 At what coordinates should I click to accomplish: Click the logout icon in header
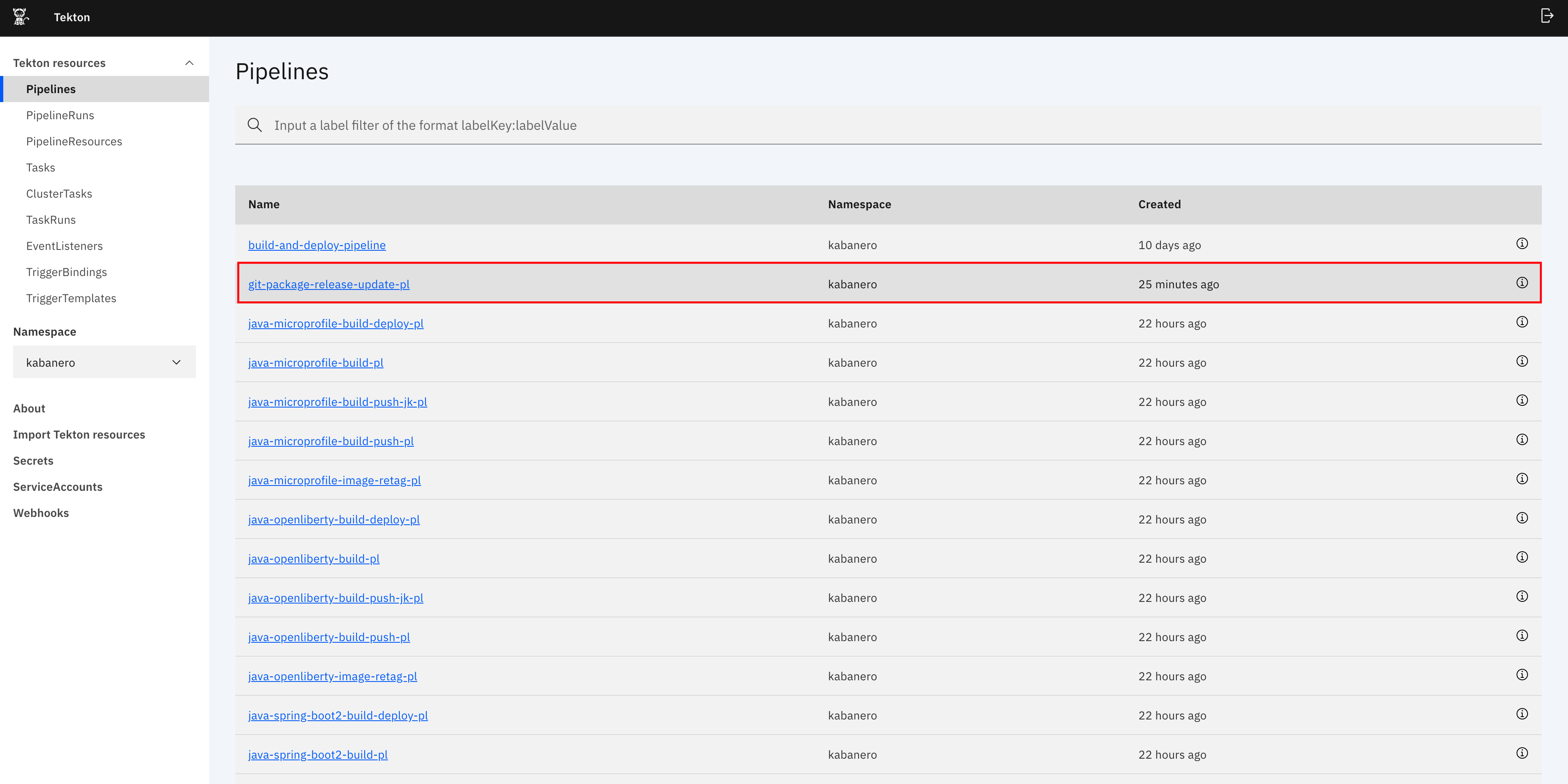point(1547,16)
